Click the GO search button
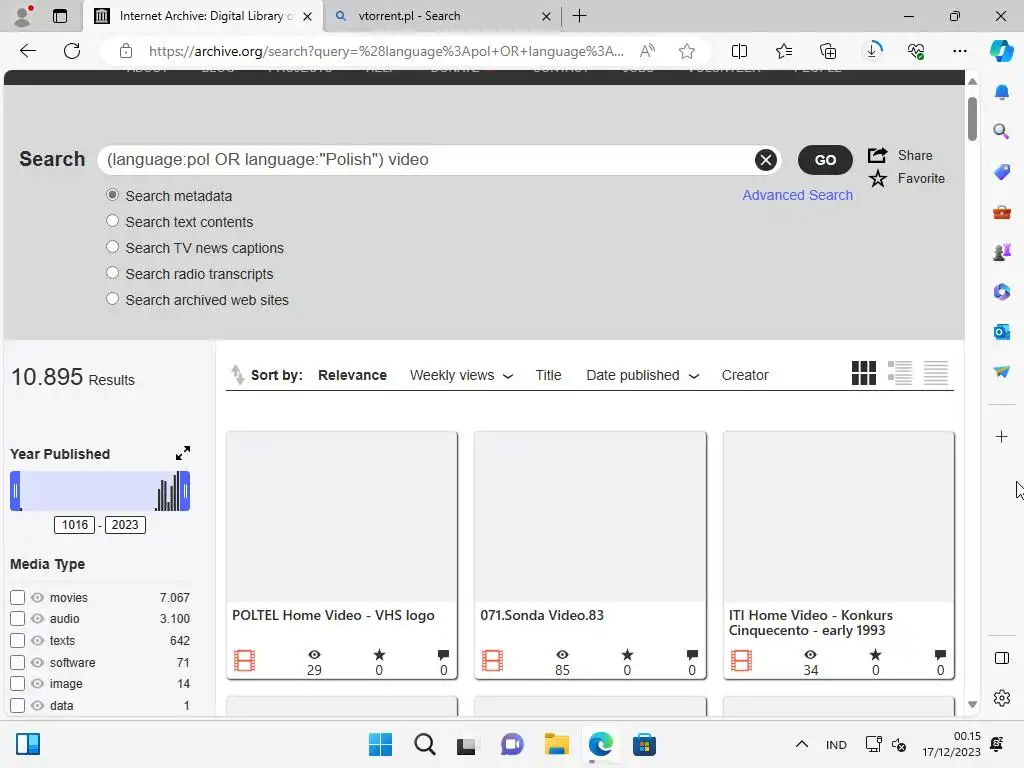Screen dimensions: 1024x768 click(x=825, y=159)
